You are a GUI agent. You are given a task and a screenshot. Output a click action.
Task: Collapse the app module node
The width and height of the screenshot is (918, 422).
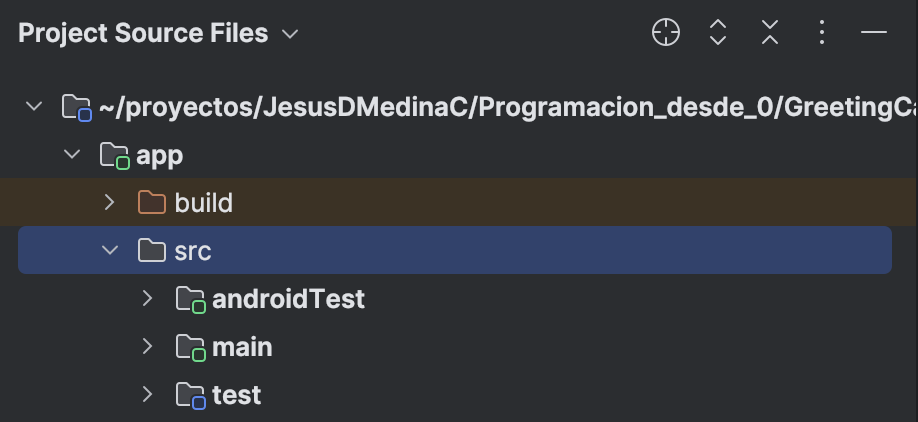click(72, 155)
